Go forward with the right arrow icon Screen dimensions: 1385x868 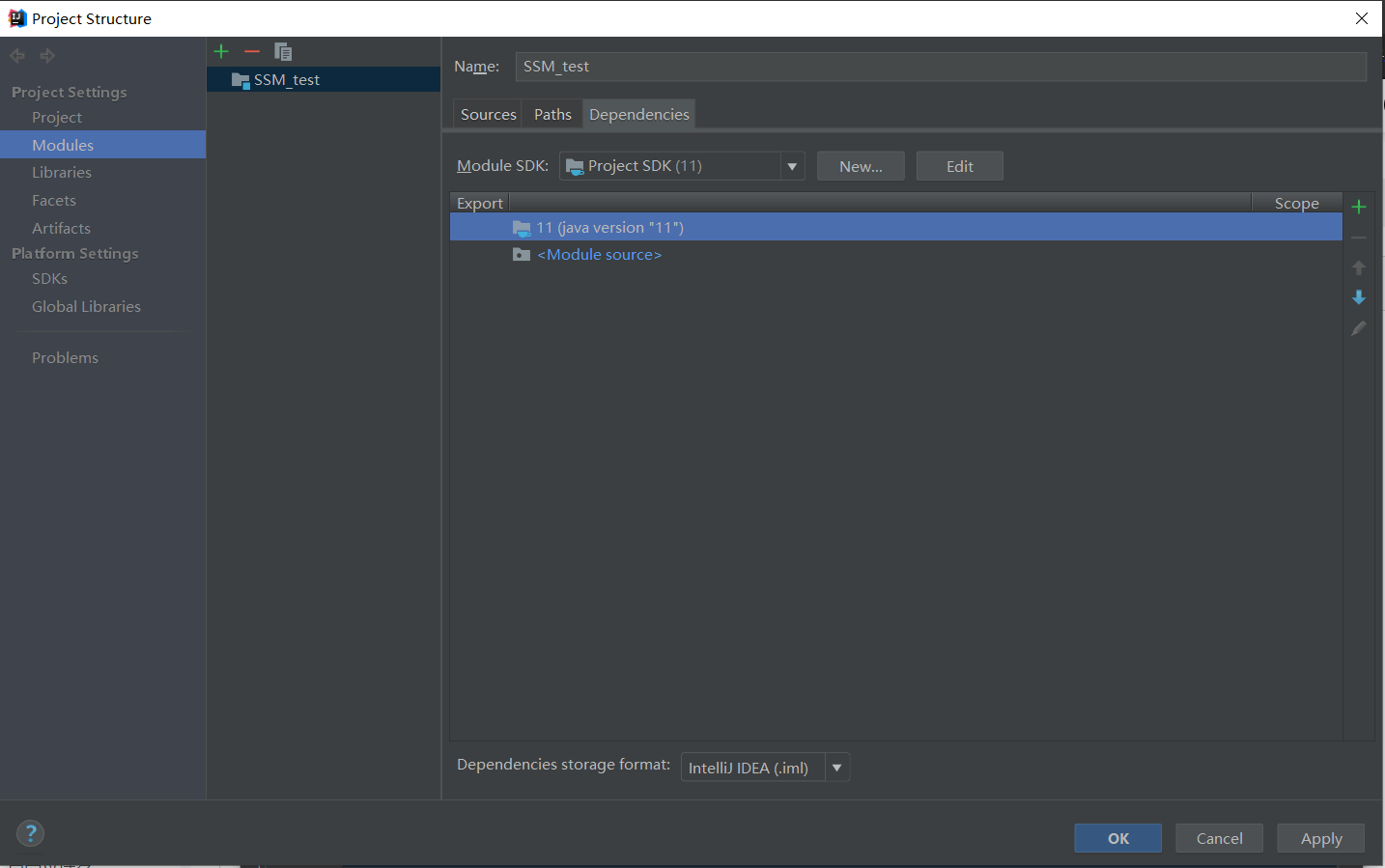[x=47, y=56]
